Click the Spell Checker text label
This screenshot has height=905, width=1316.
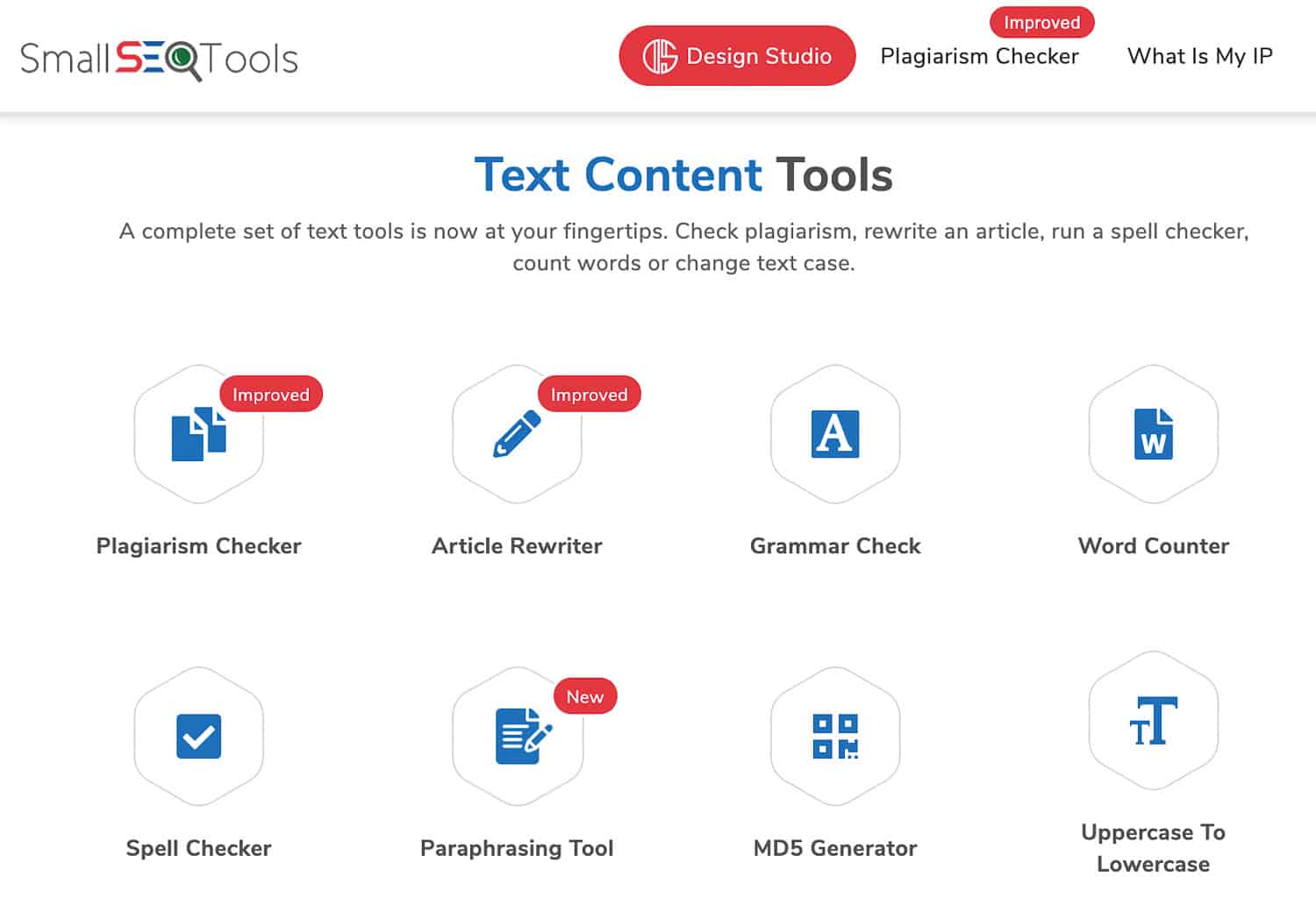[x=198, y=848]
